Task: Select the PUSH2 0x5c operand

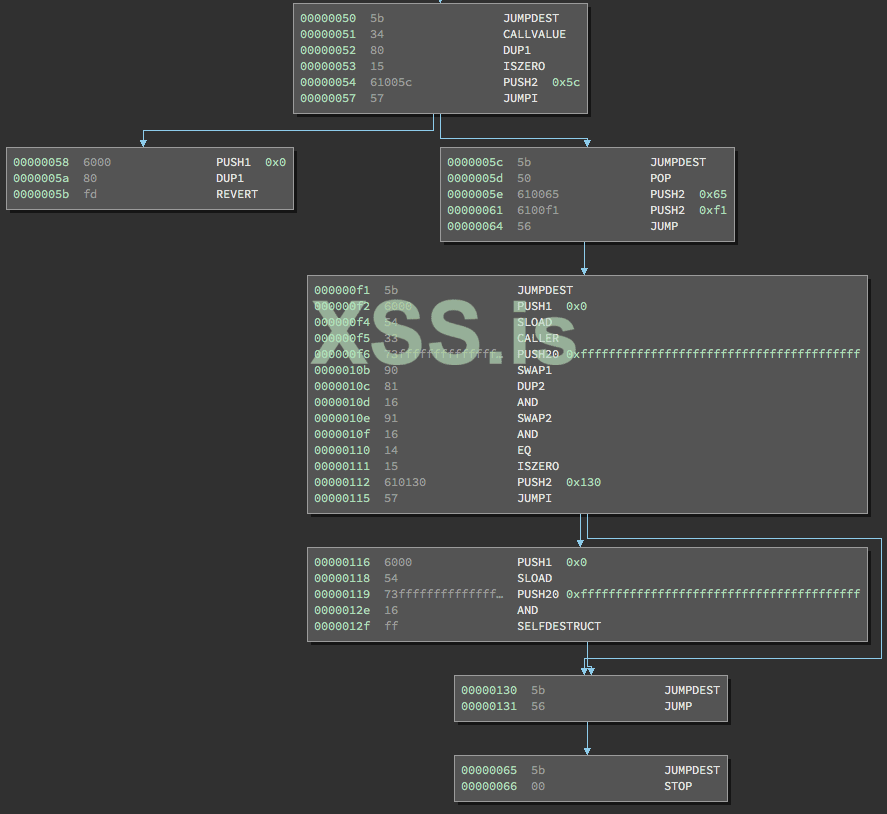Action: tap(566, 82)
